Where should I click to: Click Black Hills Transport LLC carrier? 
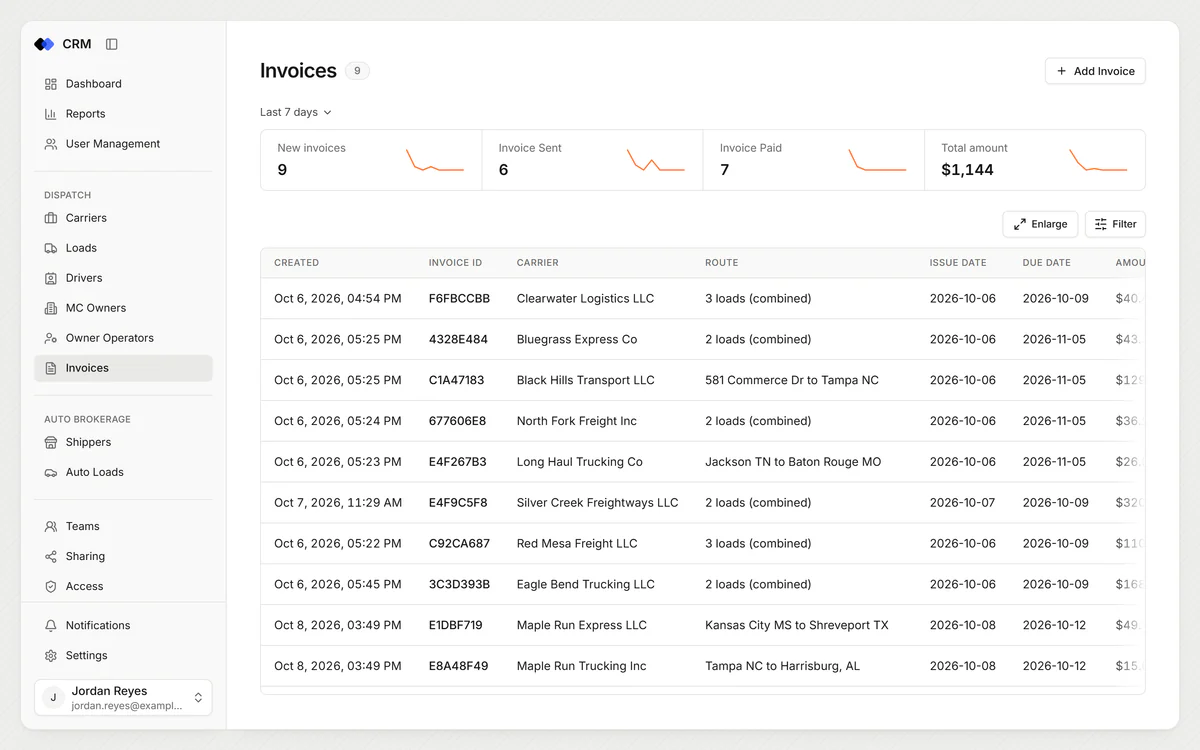coord(585,380)
